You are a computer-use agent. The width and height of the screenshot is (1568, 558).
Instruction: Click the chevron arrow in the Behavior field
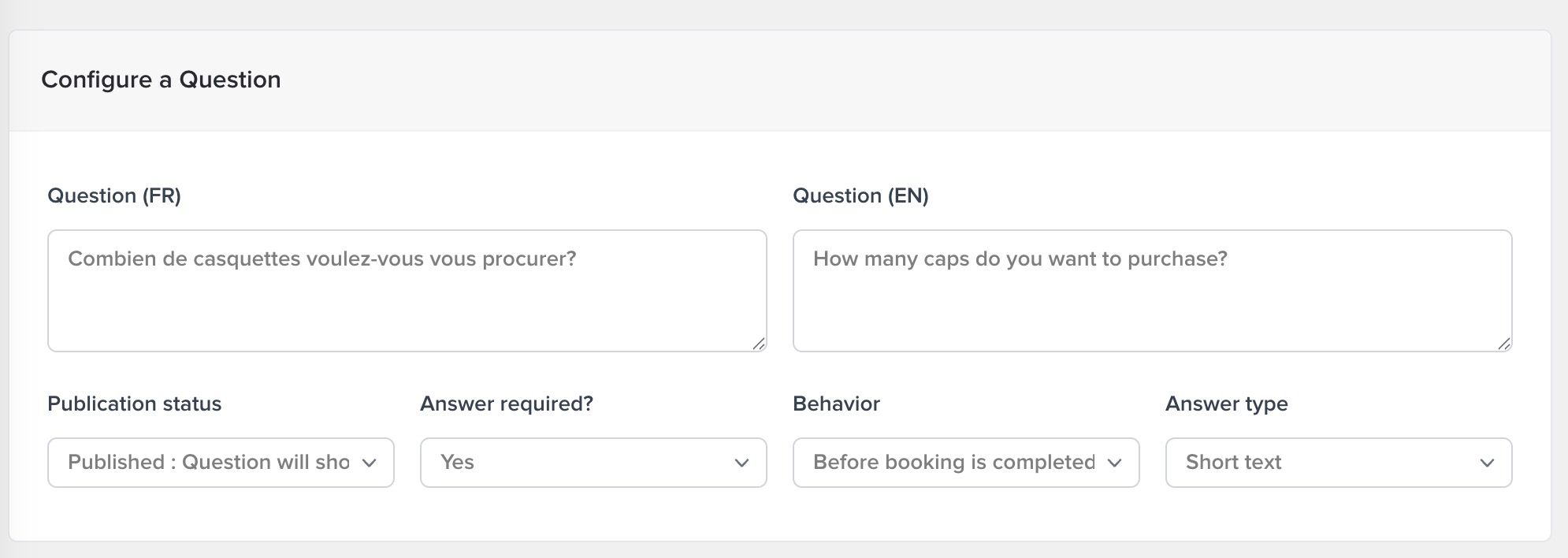(x=1114, y=463)
